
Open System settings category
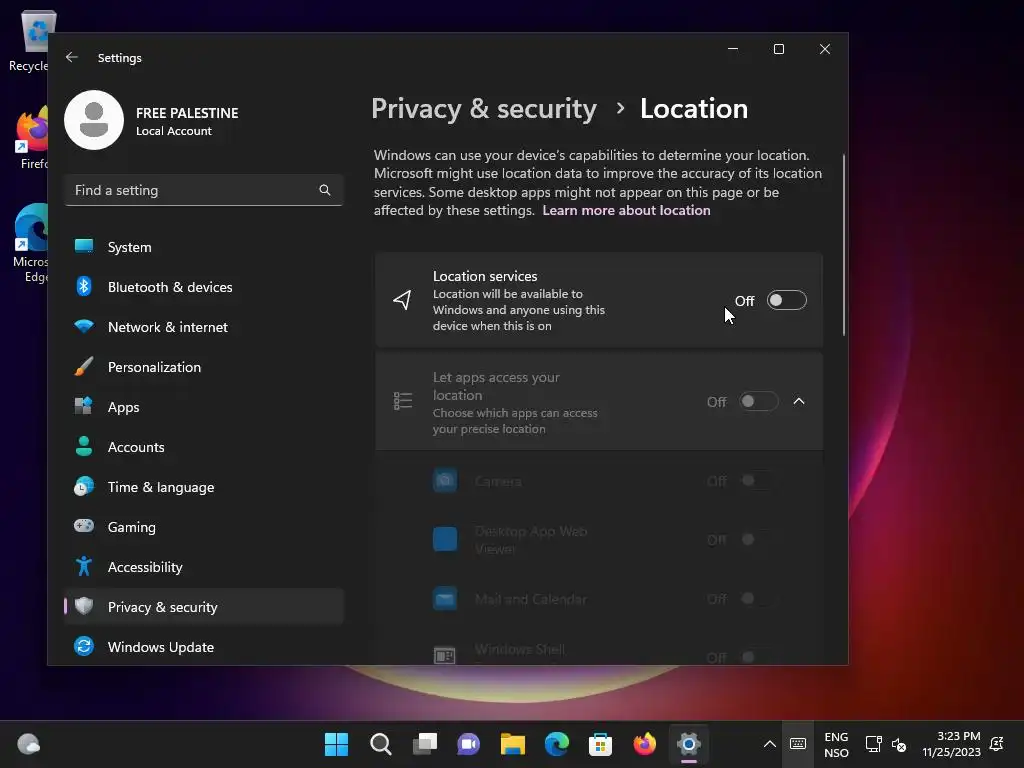pyautogui.click(x=204, y=247)
